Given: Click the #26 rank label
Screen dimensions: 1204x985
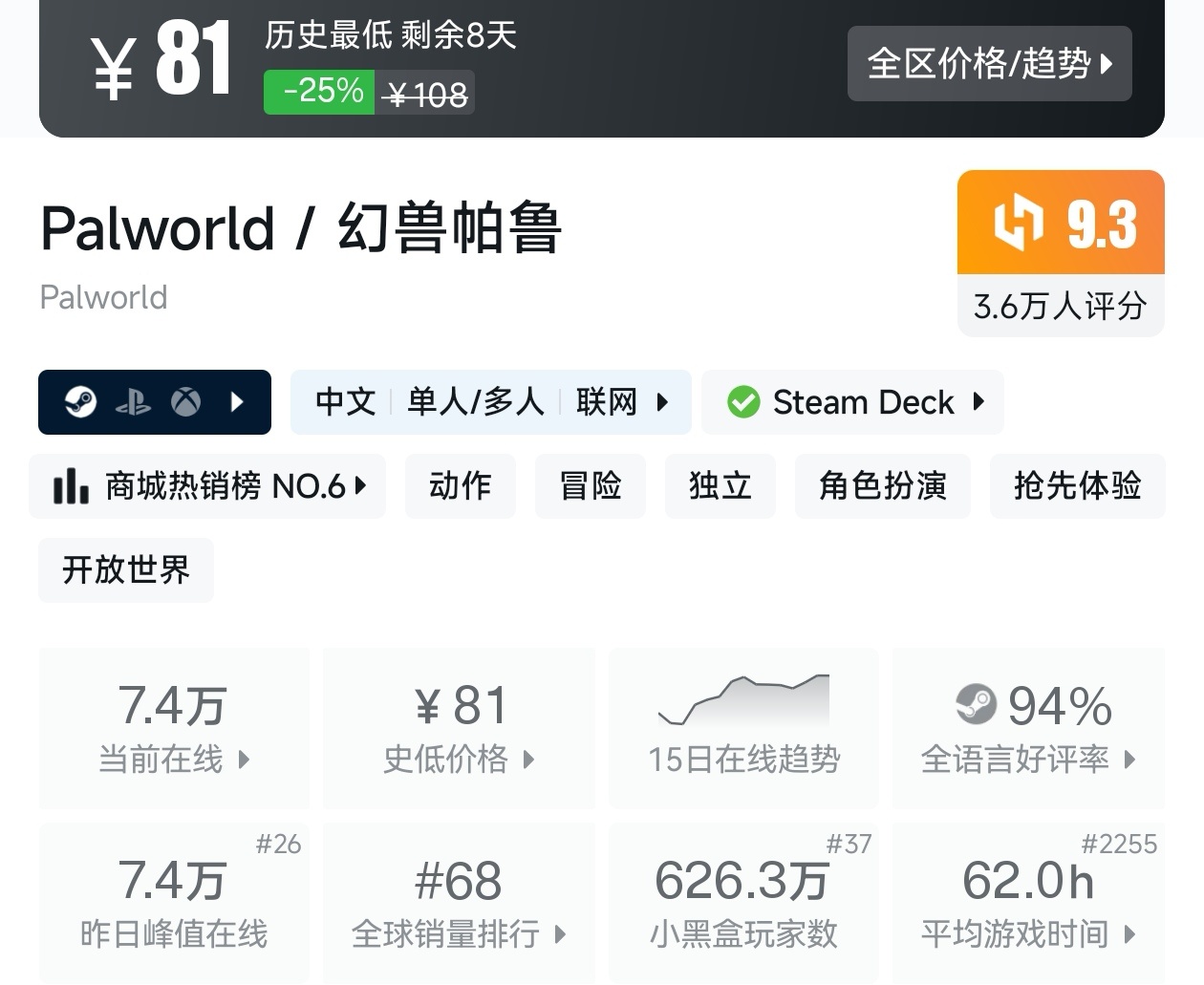Looking at the screenshot, I should [x=278, y=844].
